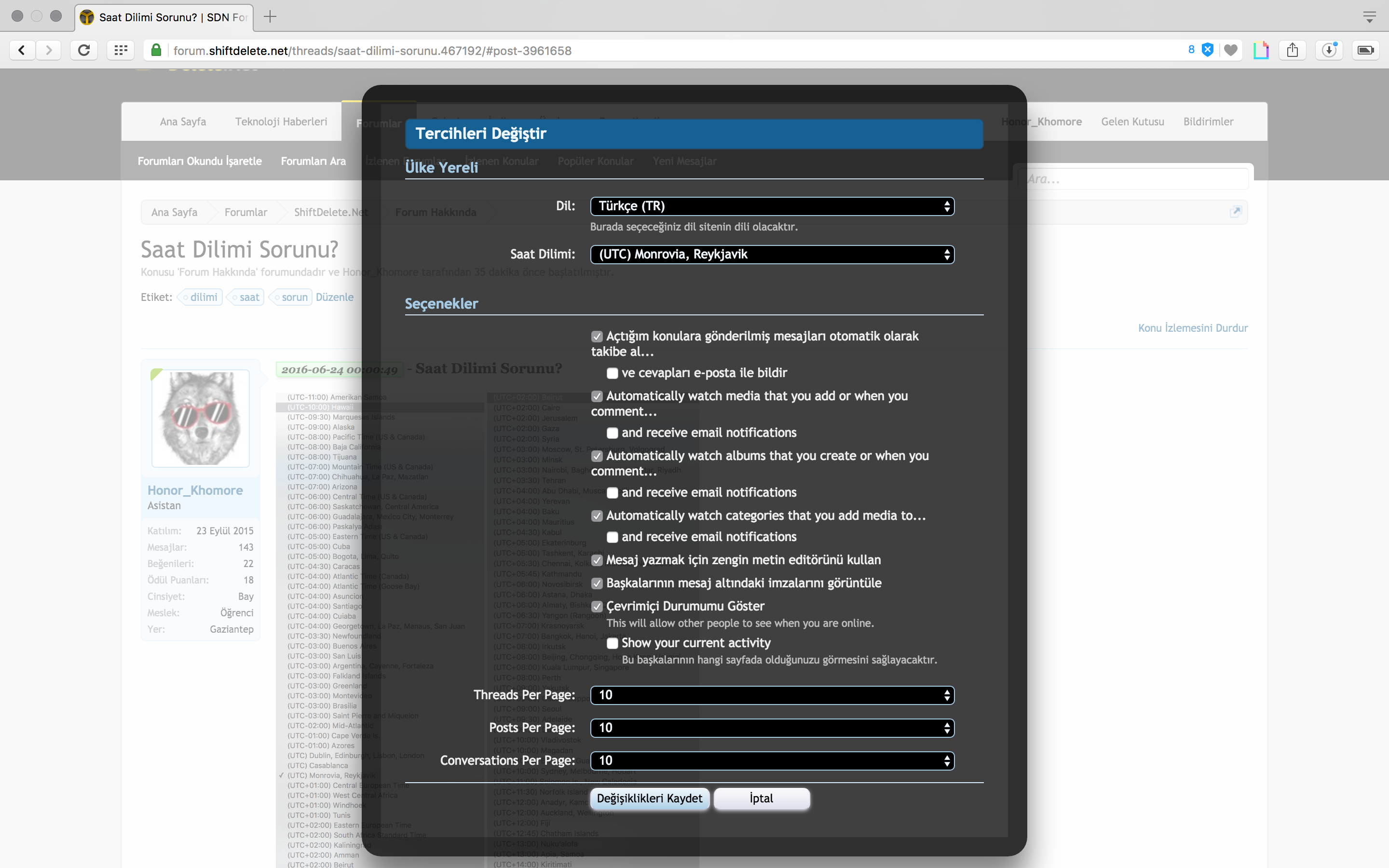Open the Posts Per Page dropdown
Viewport: 1389px width, 868px height.
point(772,728)
